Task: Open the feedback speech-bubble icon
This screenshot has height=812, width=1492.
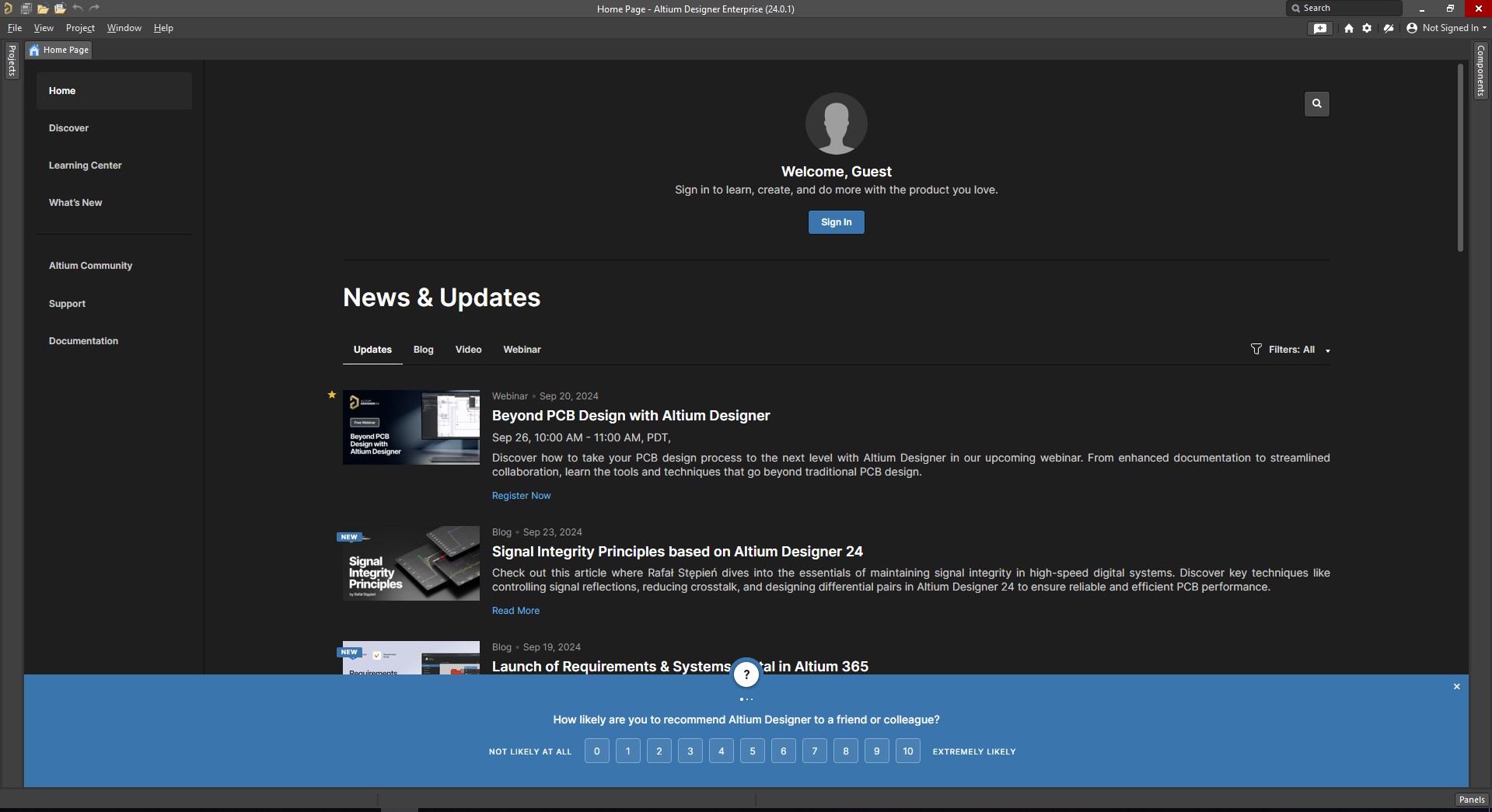Action: 1320,28
